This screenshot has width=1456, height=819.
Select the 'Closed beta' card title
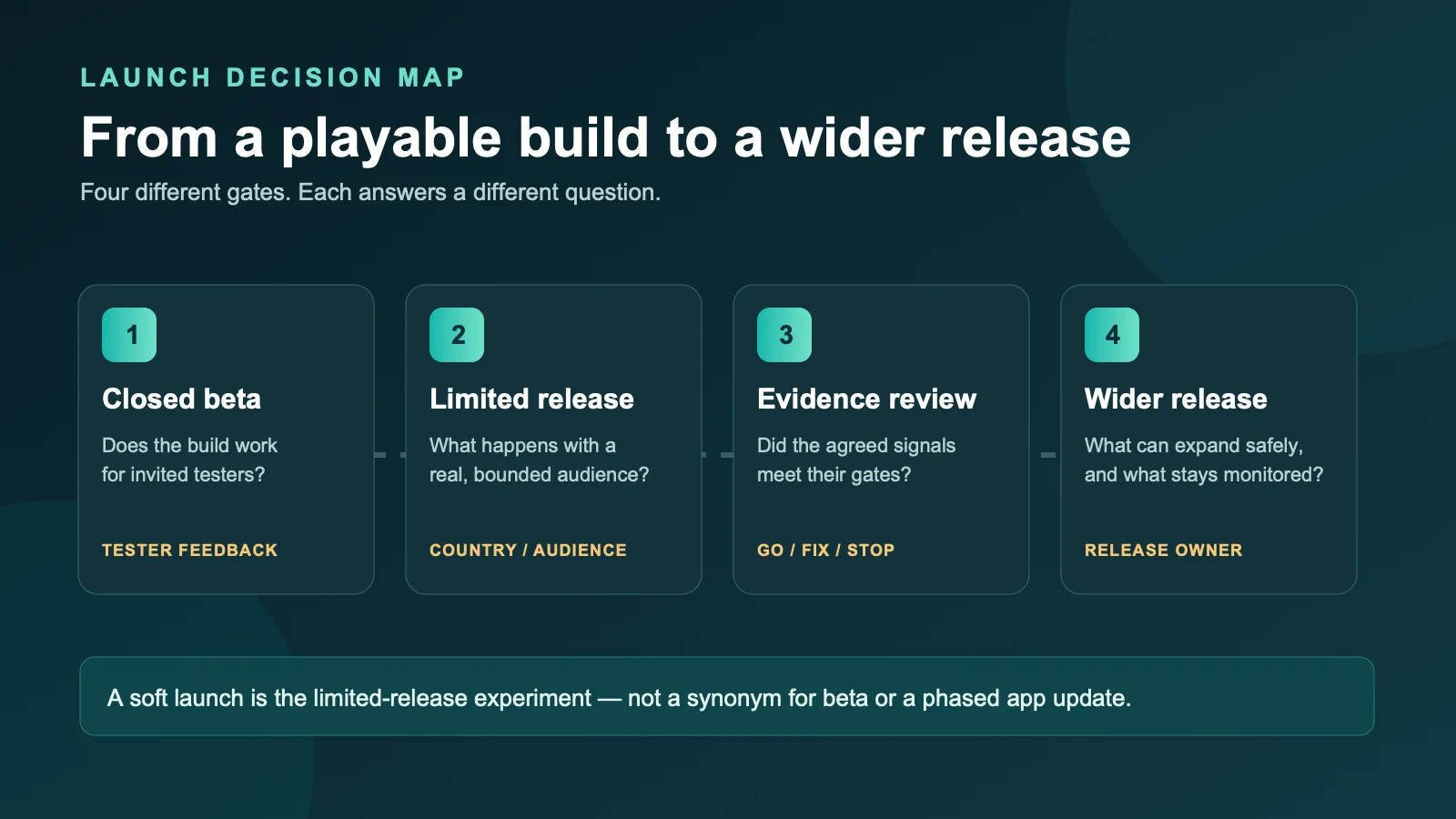point(182,399)
